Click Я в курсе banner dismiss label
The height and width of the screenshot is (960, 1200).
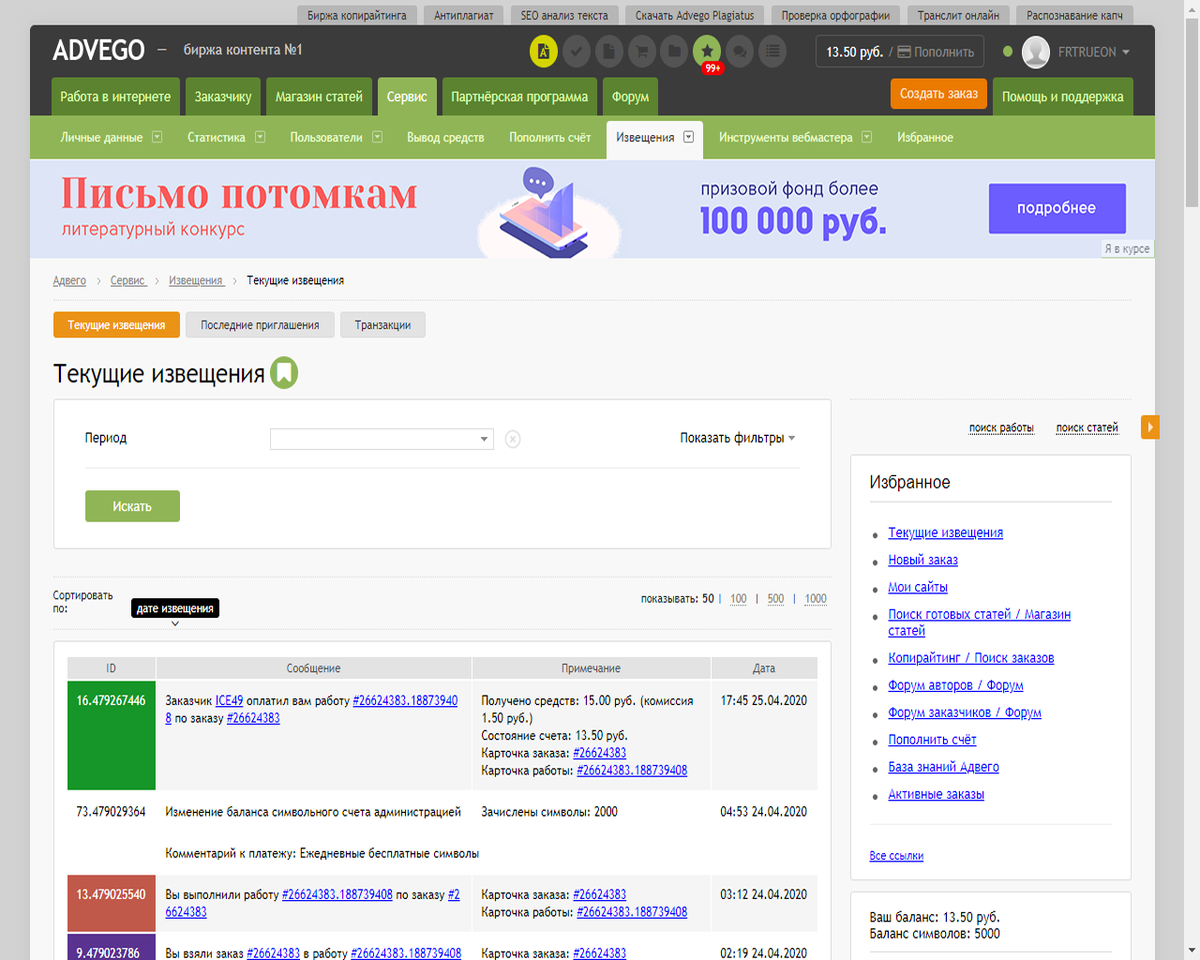tap(1127, 249)
